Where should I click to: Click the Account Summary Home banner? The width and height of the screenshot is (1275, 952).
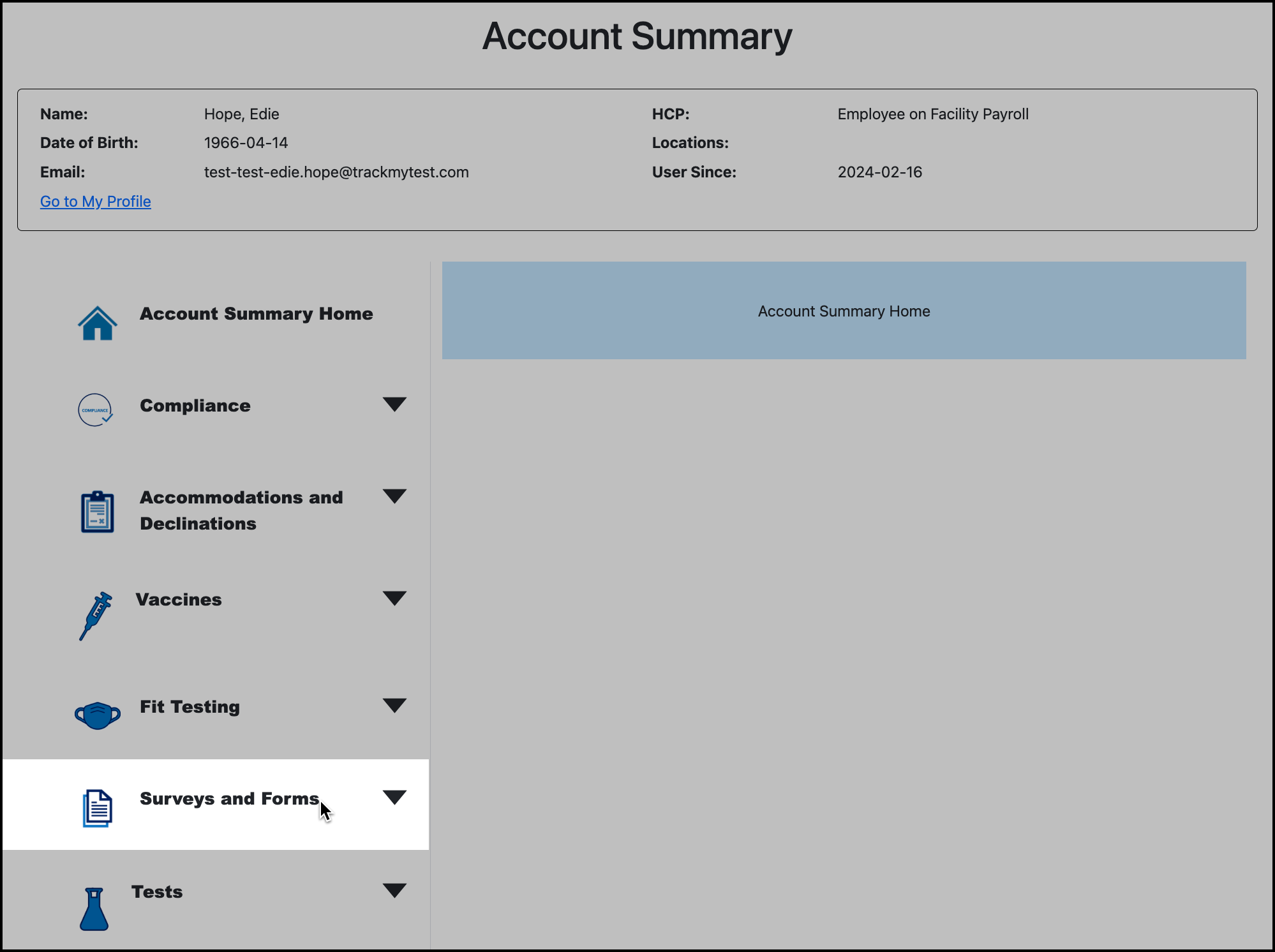coord(844,311)
